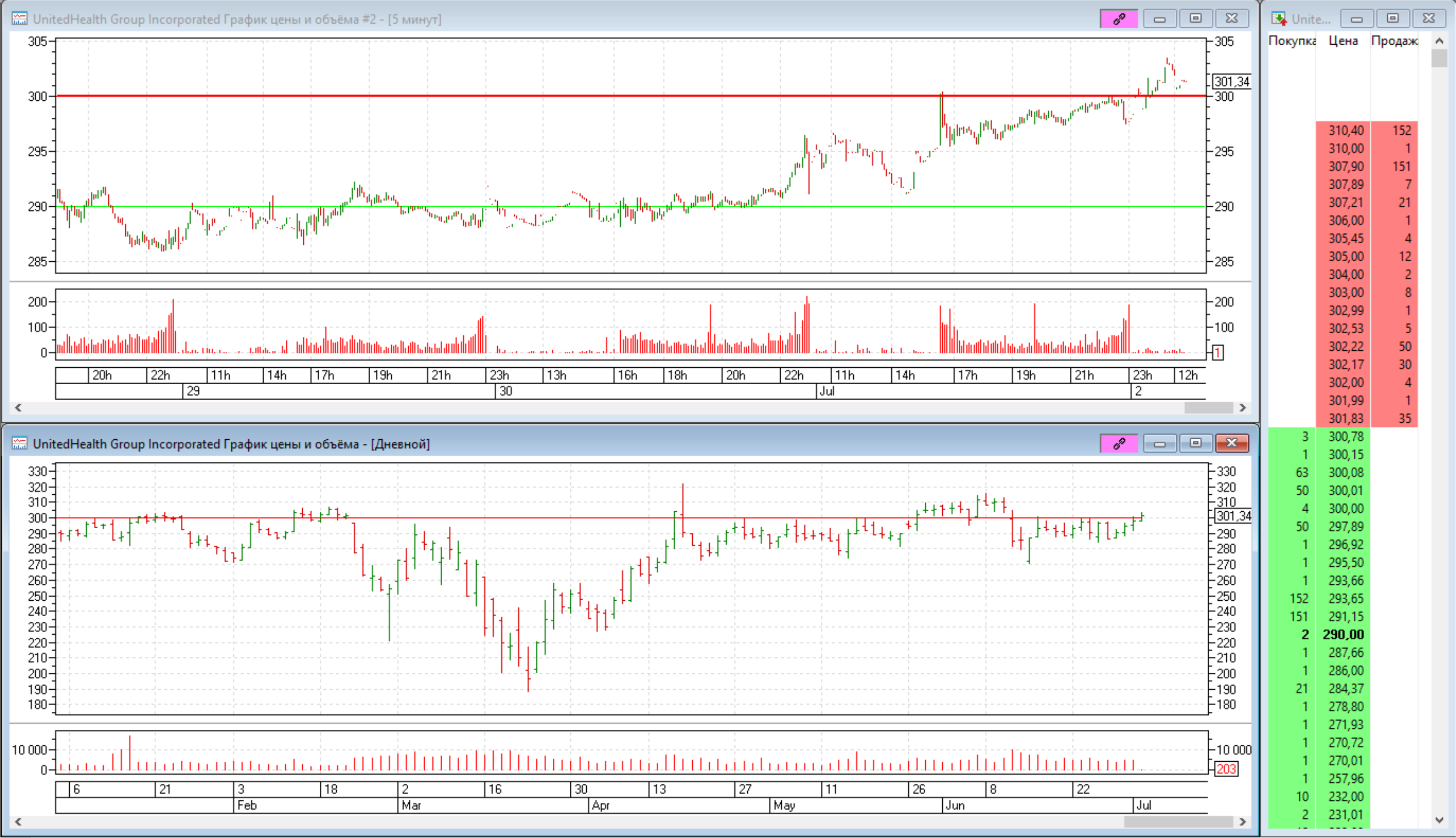Click the 23h label before date 2

click(x=1142, y=375)
